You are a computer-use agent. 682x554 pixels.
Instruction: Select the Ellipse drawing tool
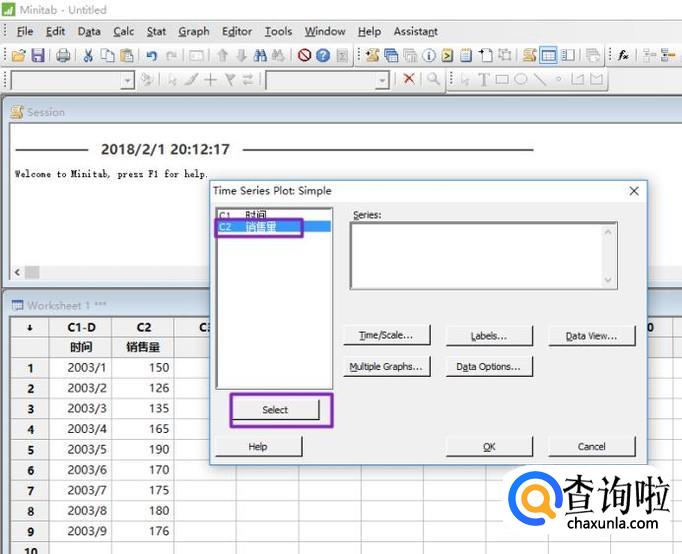point(521,80)
